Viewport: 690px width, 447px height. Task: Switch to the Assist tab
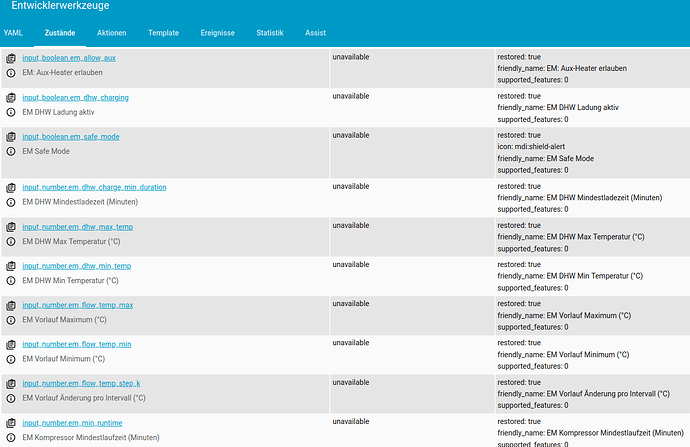(x=316, y=33)
